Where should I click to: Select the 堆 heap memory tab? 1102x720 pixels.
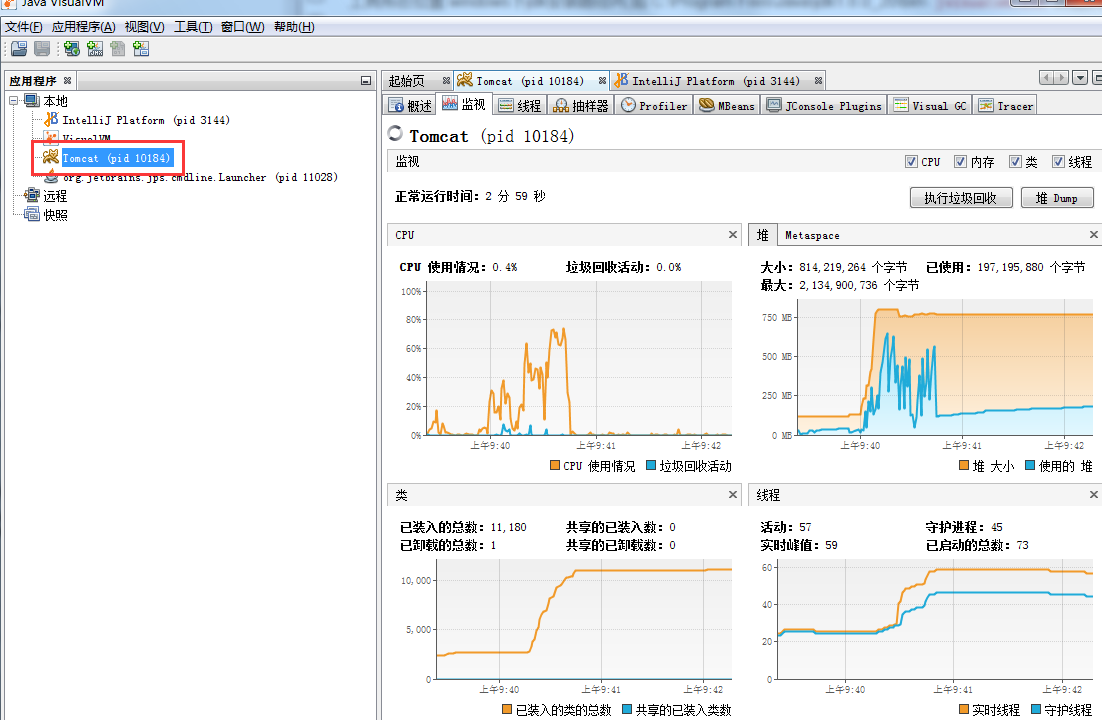[763, 235]
